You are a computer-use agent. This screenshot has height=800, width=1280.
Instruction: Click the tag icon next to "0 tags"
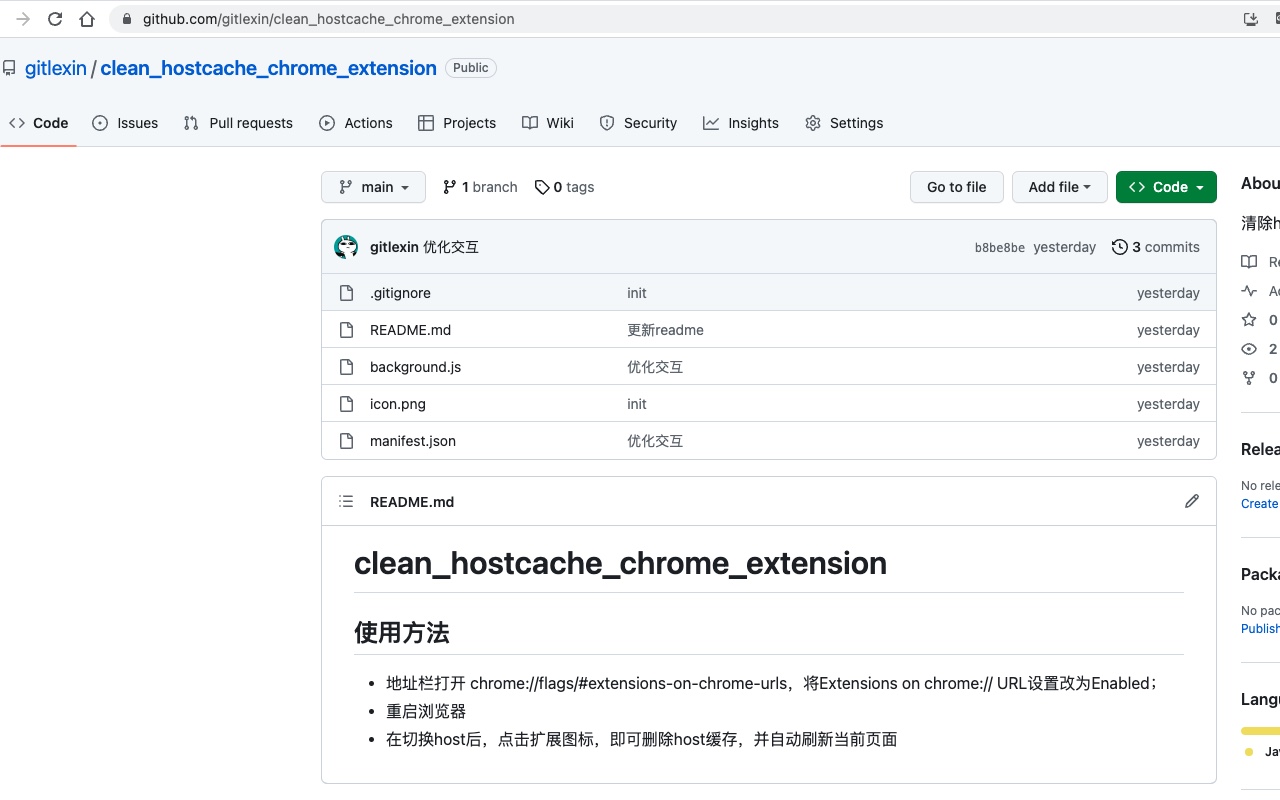[x=542, y=187]
